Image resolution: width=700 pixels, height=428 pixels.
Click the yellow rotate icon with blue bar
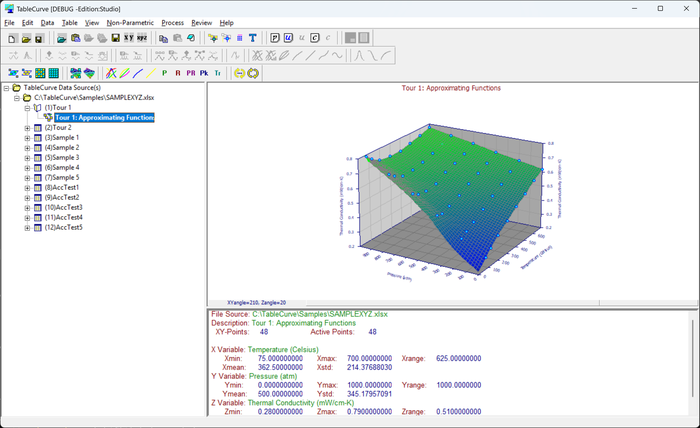click(x=240, y=73)
